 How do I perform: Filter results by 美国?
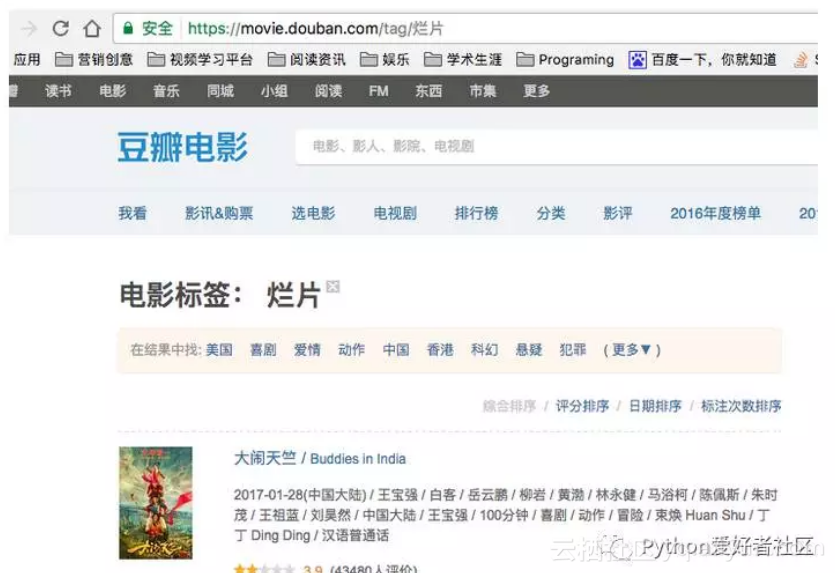(x=219, y=350)
